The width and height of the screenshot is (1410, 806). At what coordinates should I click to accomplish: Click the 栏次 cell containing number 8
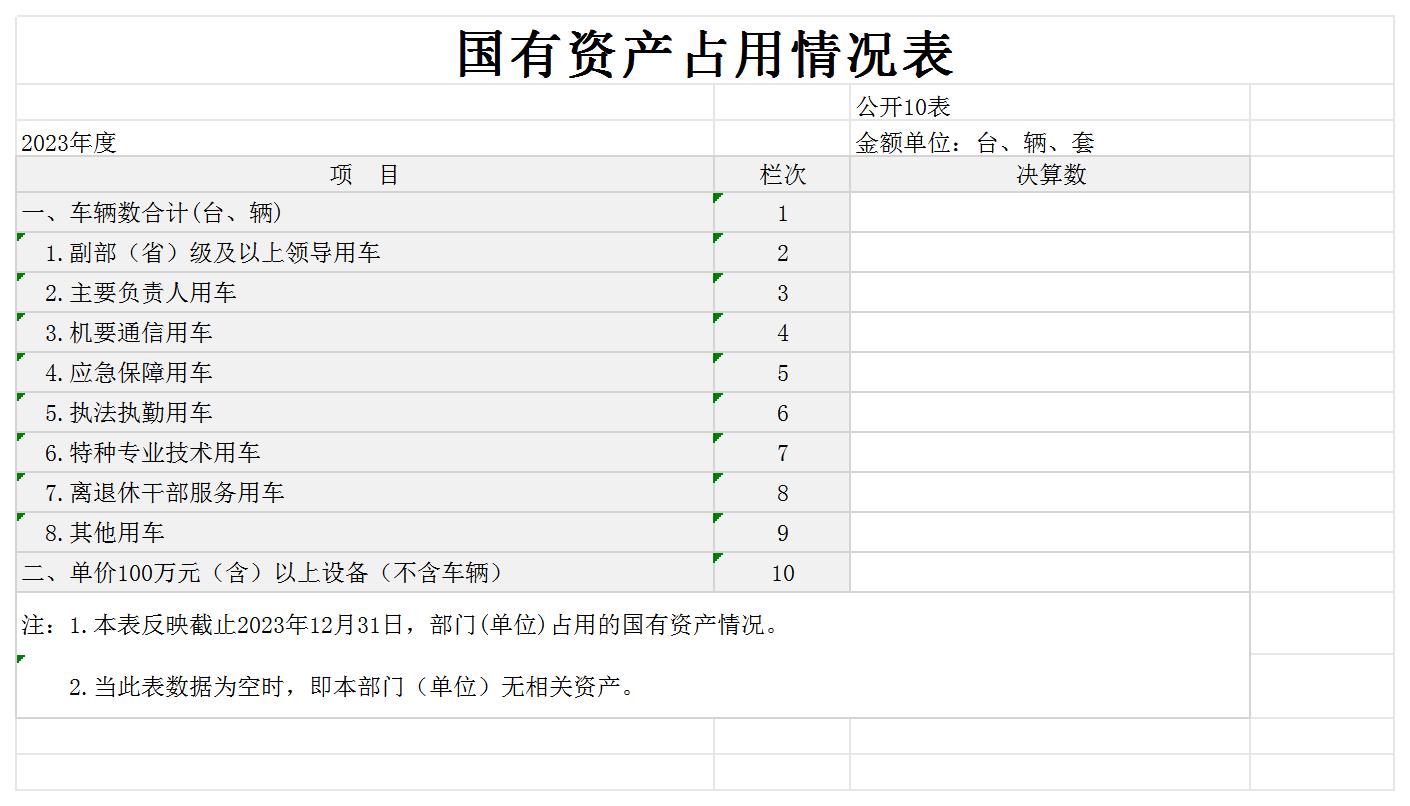[782, 493]
